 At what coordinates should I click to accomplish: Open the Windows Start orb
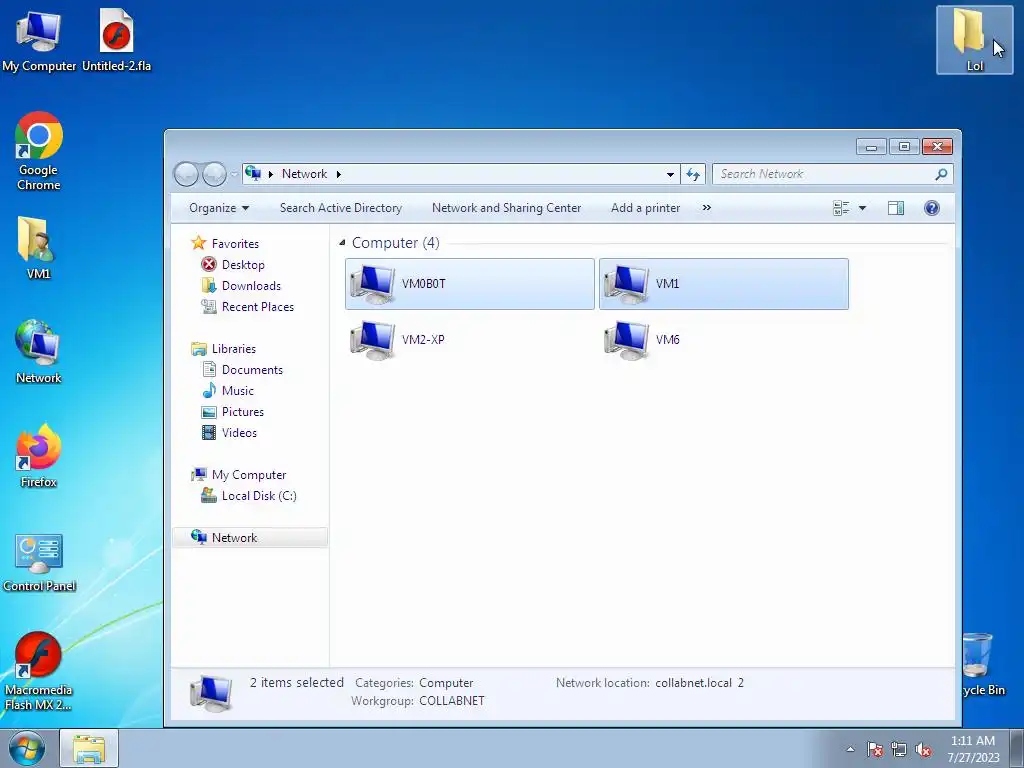pyautogui.click(x=27, y=748)
